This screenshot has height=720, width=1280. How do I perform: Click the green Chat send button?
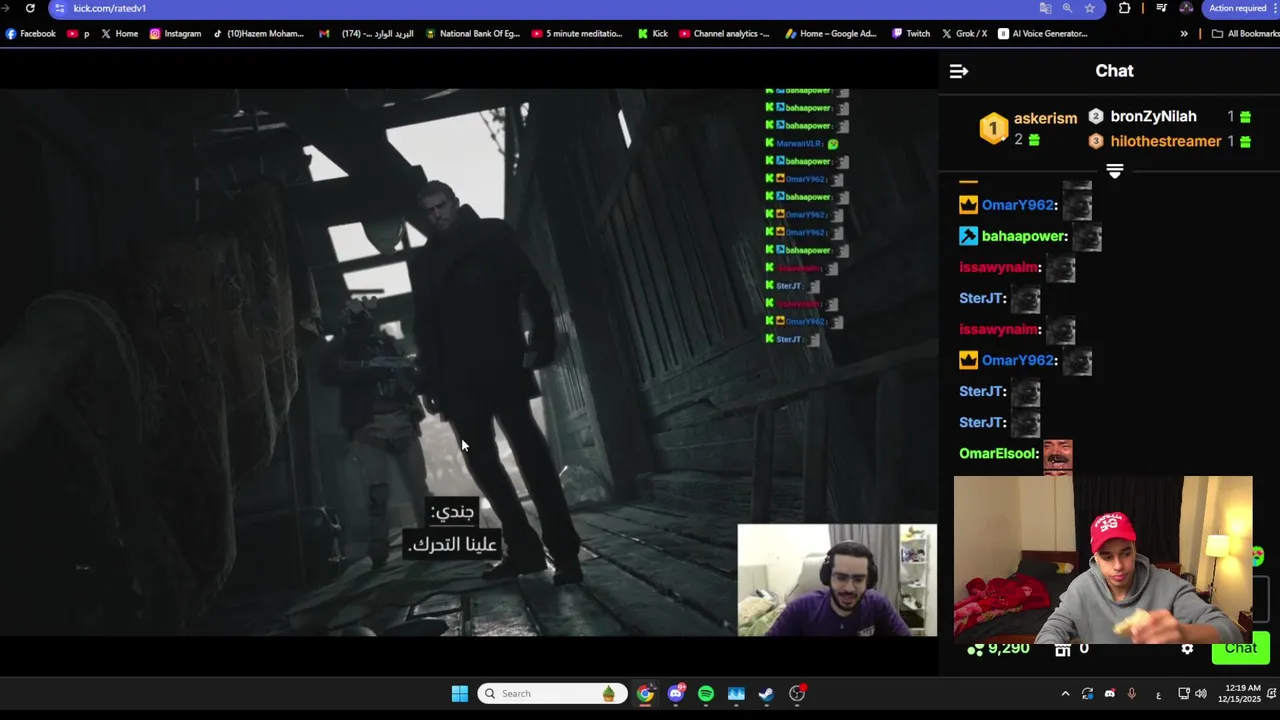(1241, 648)
